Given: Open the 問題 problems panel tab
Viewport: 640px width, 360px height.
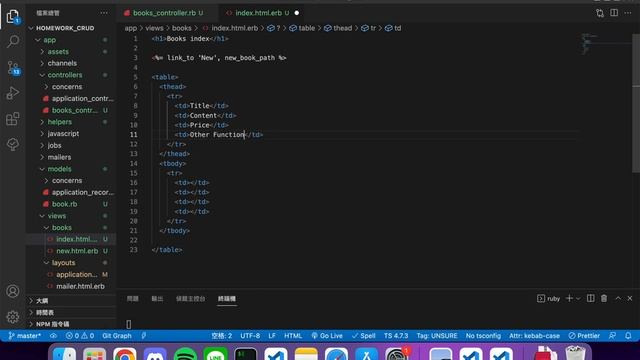Looking at the screenshot, I should pos(133,299).
